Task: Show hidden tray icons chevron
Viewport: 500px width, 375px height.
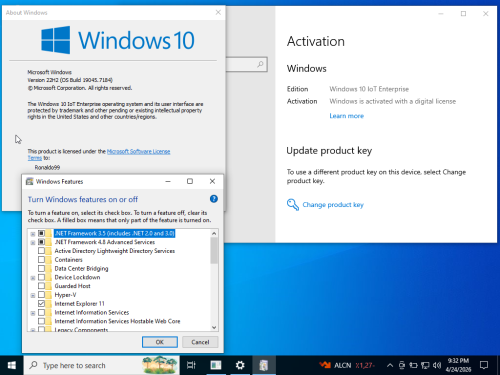Action: point(390,365)
